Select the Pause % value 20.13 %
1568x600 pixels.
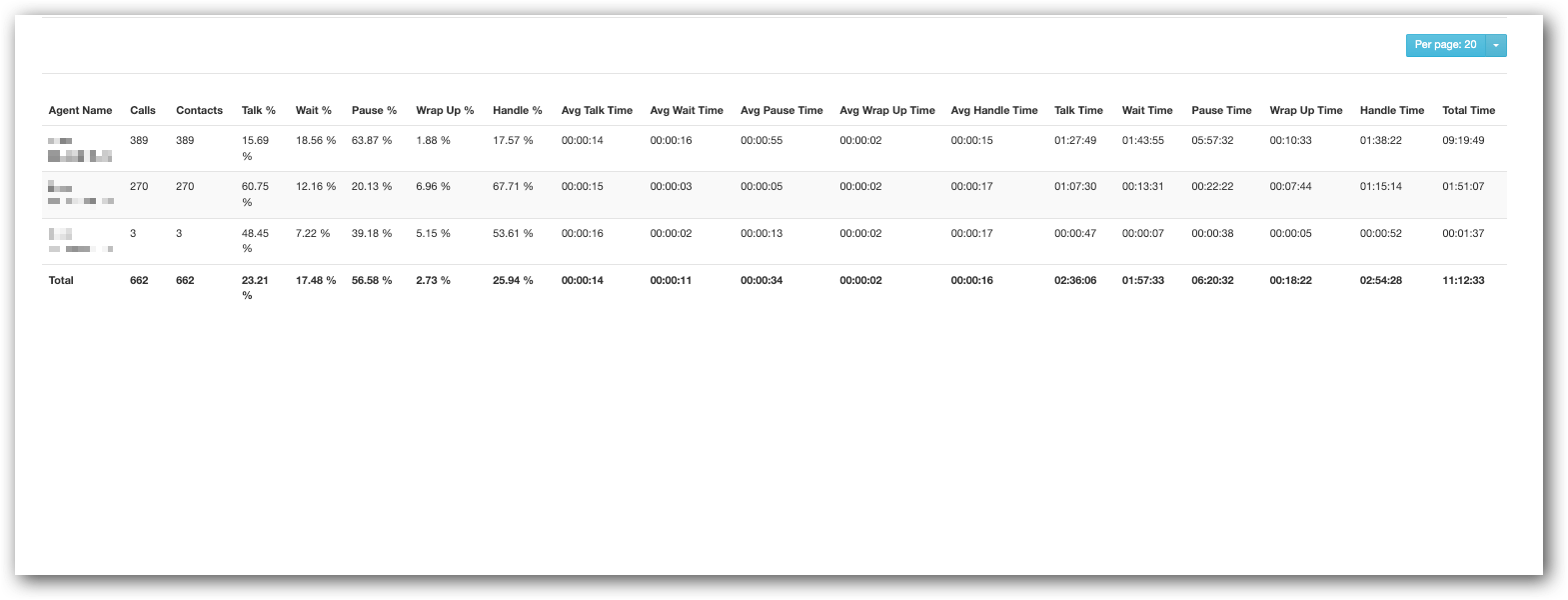click(x=372, y=187)
